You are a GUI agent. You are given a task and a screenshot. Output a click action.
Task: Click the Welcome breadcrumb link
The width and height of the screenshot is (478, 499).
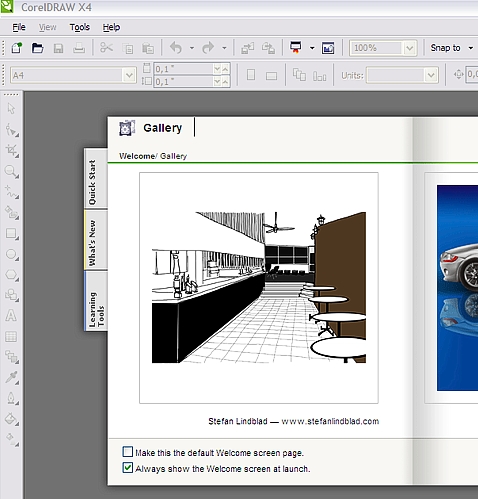pyautogui.click(x=137, y=156)
